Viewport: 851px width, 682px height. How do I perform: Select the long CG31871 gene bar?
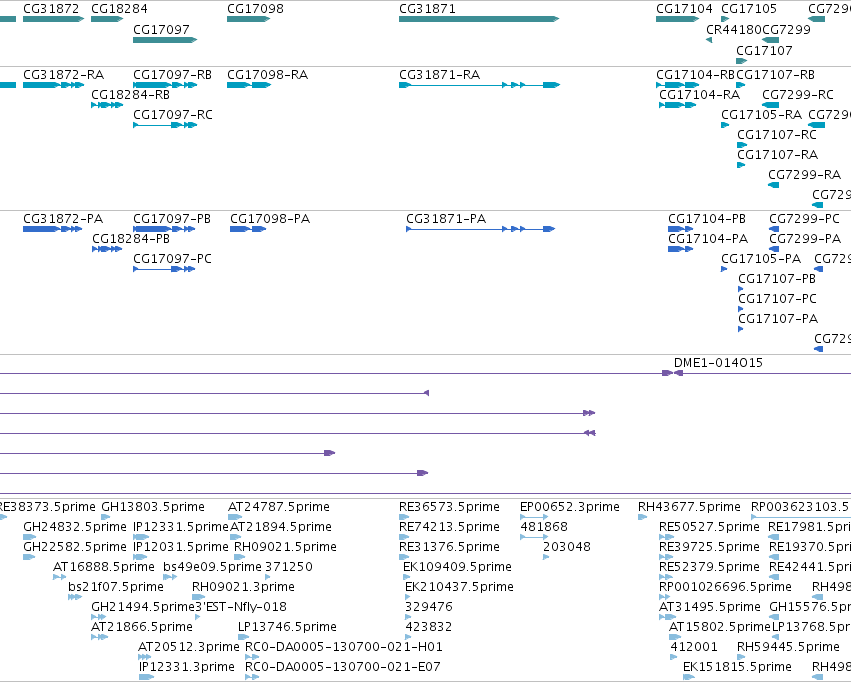pos(479,19)
